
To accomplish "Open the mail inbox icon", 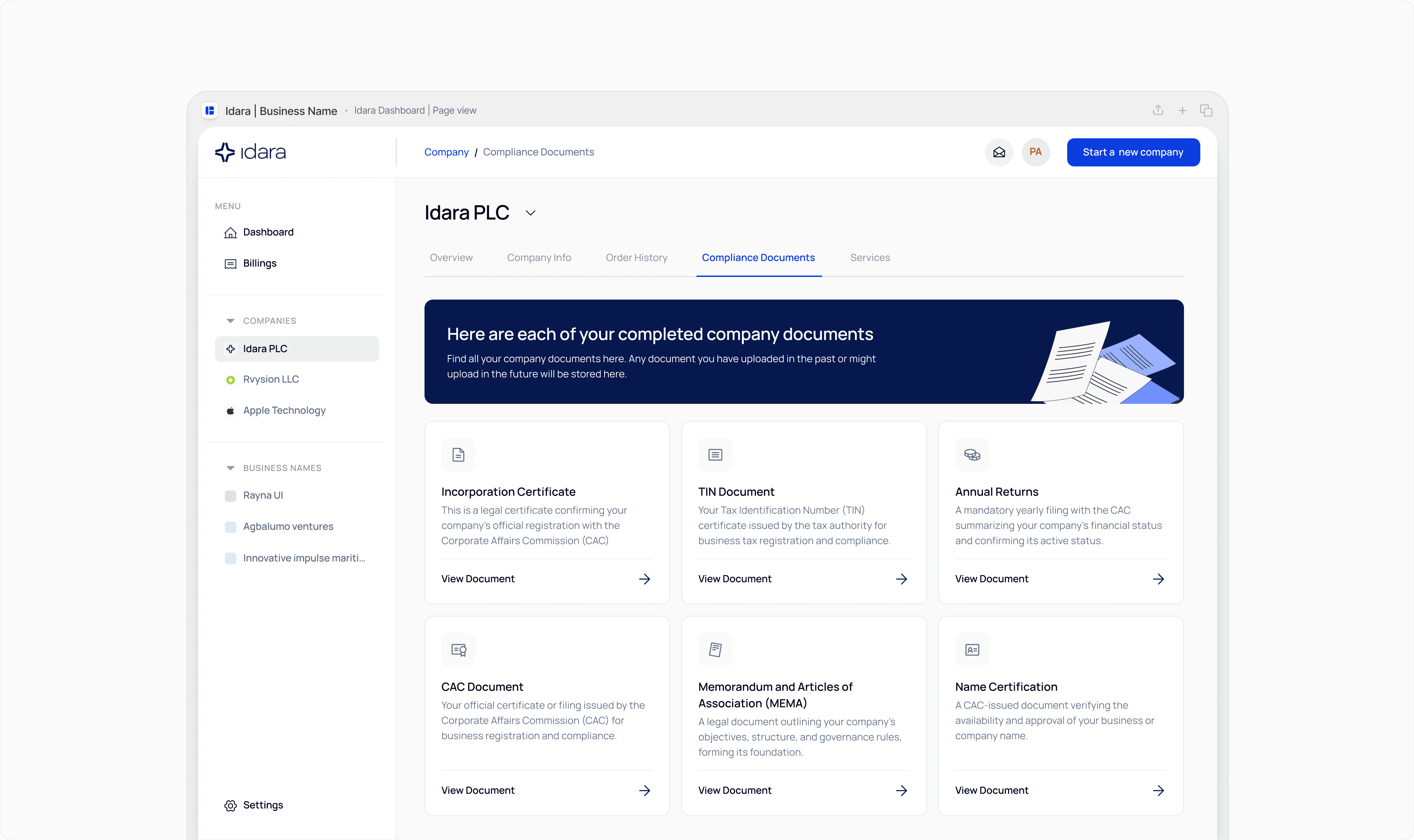I will (x=999, y=152).
